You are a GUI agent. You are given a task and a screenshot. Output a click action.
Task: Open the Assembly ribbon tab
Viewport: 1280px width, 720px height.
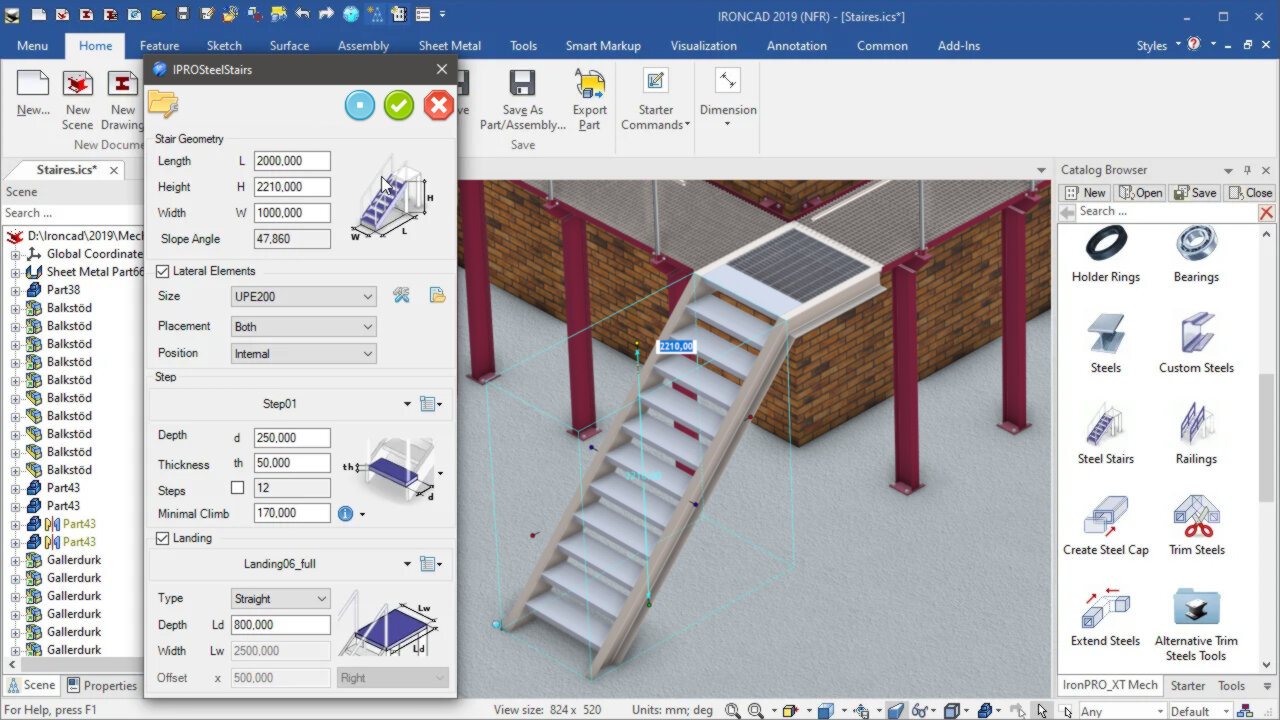pos(363,46)
